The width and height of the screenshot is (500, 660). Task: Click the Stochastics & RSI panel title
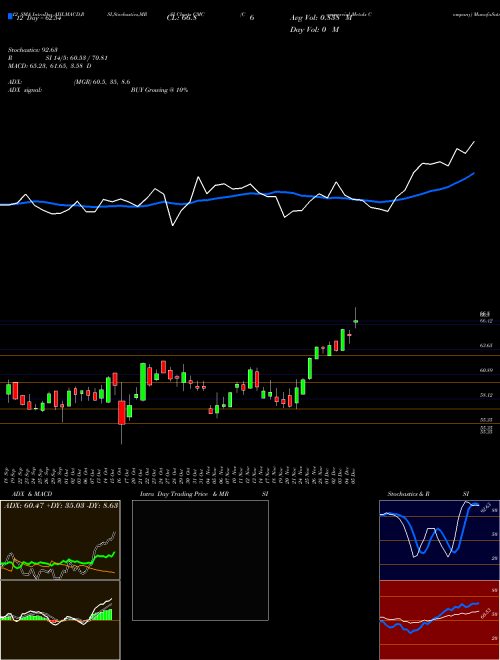pos(428,494)
